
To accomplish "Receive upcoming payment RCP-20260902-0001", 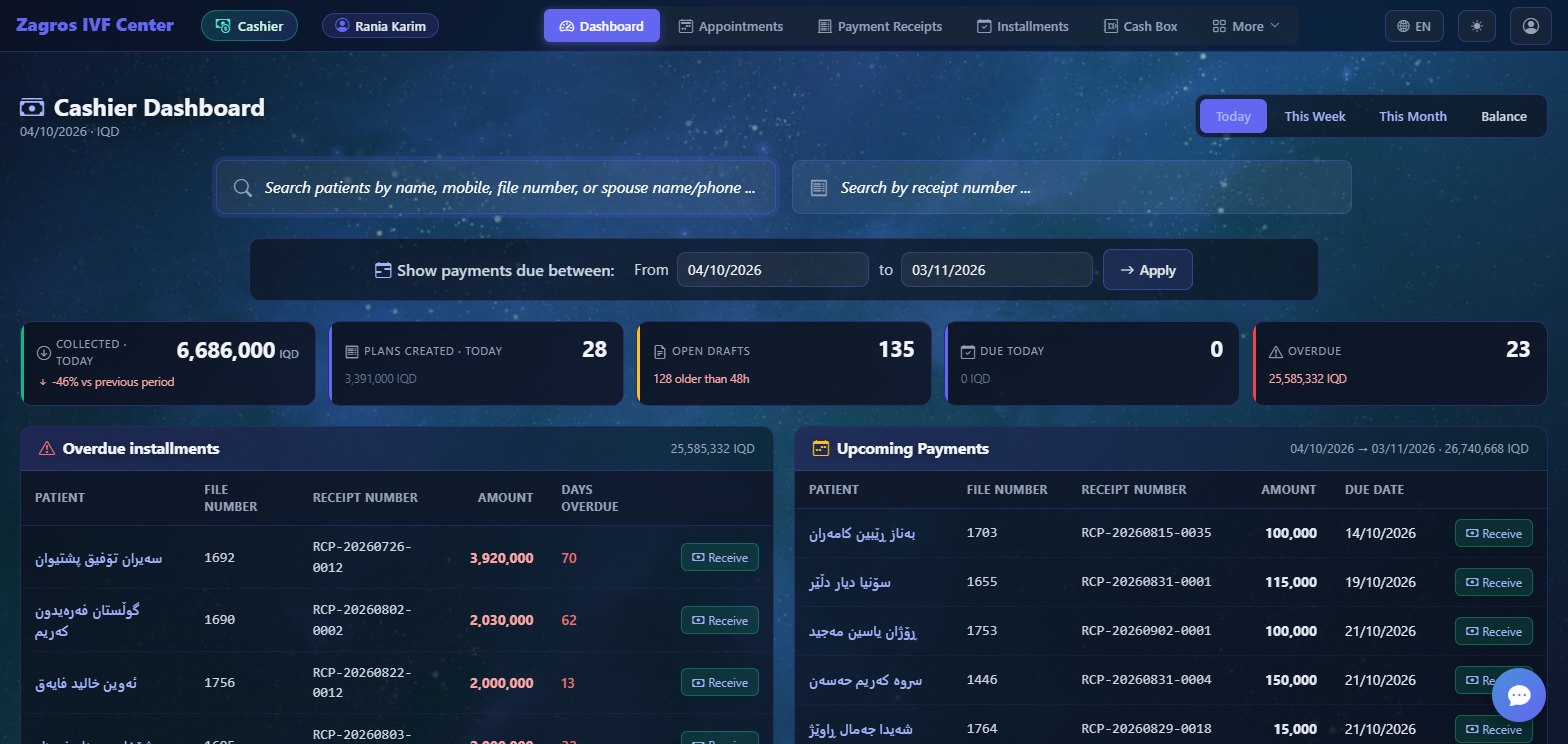I will pyautogui.click(x=1494, y=631).
